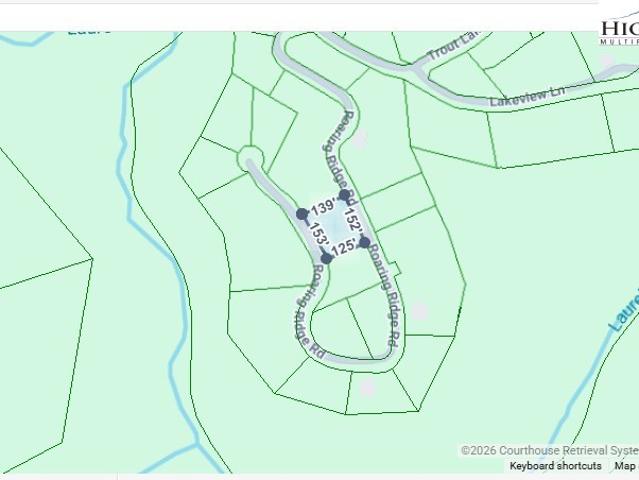Click the 152' lot dimension label
639x480 pixels.
coord(354,222)
